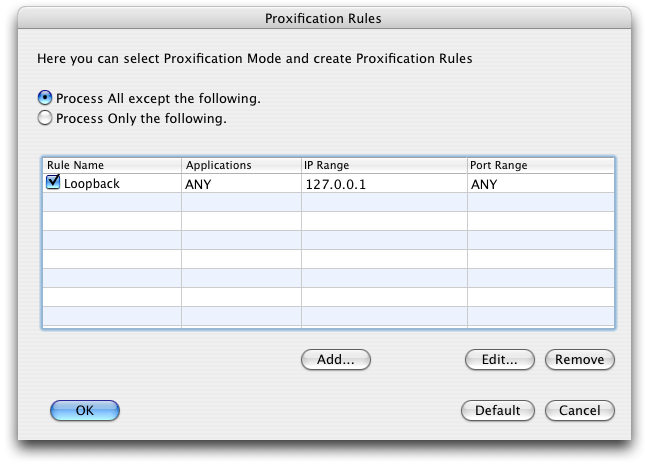
Task: Click the Rule Name column header
Action: pyautogui.click(x=111, y=165)
